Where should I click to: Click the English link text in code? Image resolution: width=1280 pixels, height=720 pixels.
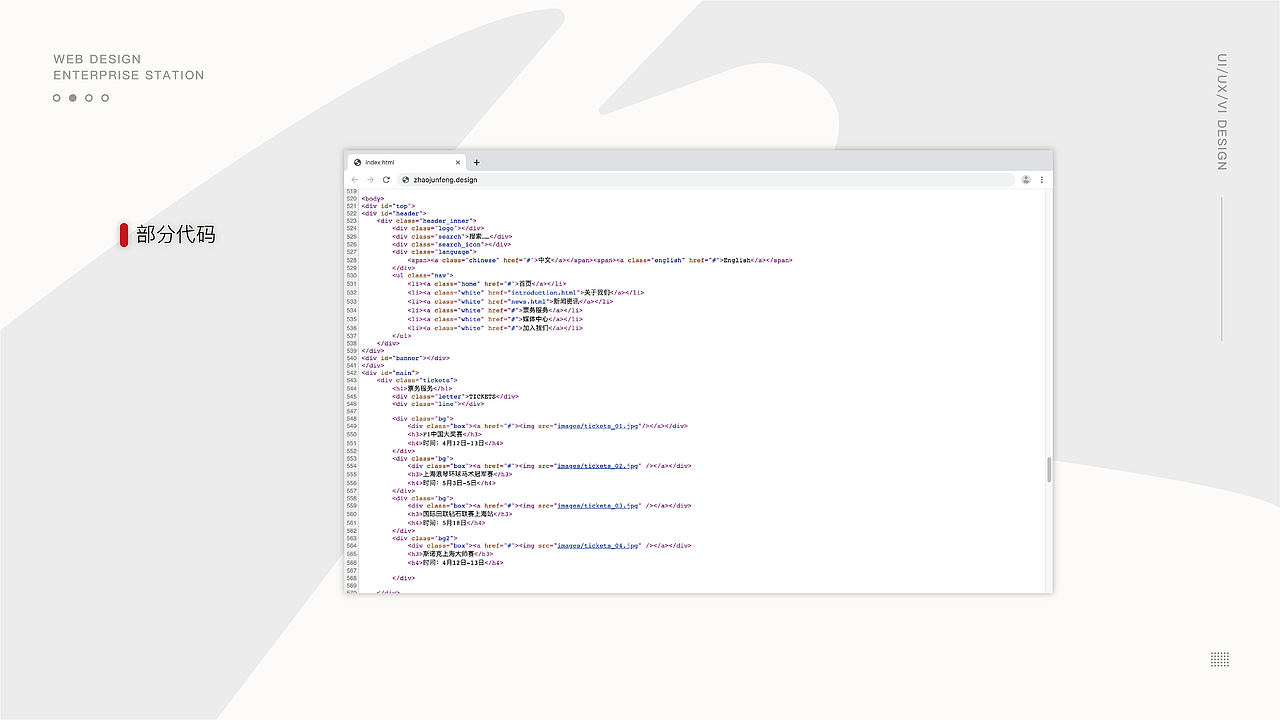click(737, 260)
